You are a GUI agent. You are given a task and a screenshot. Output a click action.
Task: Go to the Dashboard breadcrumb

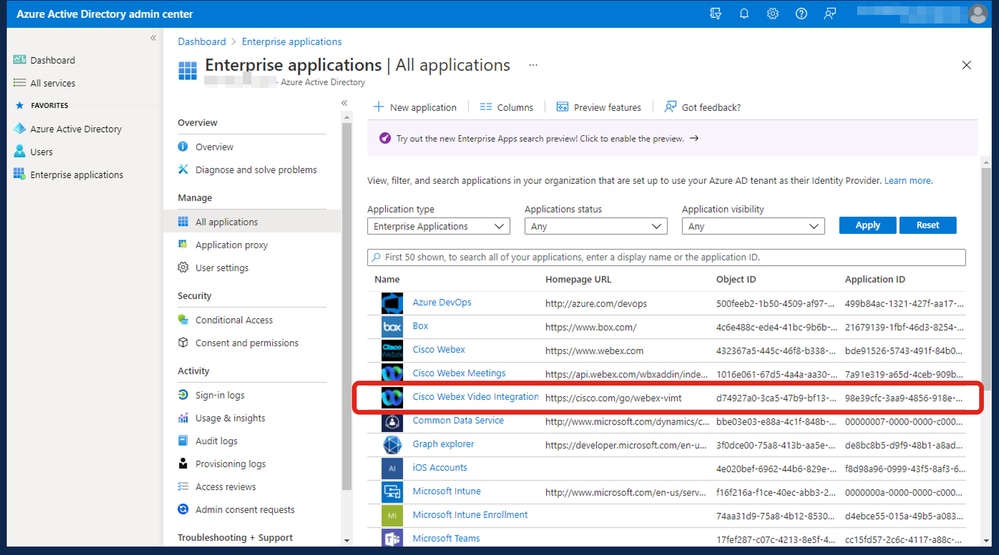click(201, 41)
